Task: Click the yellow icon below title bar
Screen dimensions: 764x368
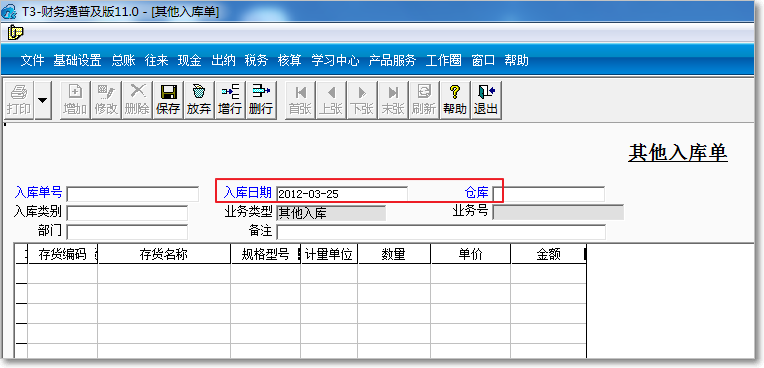Action: [16, 33]
